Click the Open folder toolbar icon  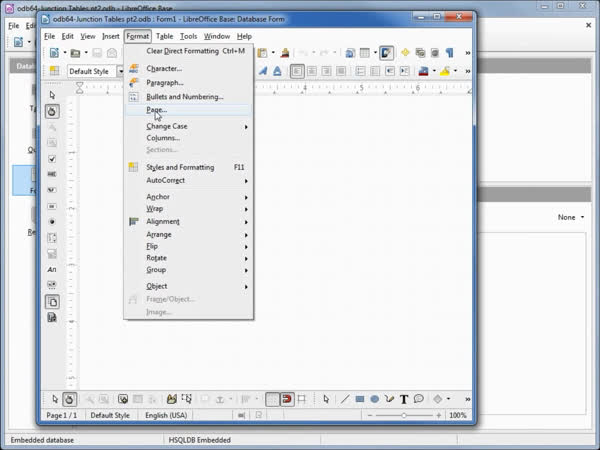tap(75, 53)
